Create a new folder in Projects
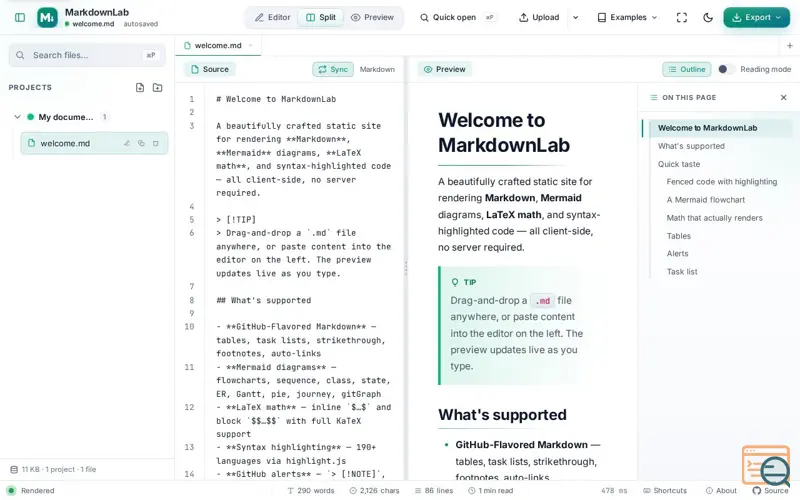 [158, 87]
